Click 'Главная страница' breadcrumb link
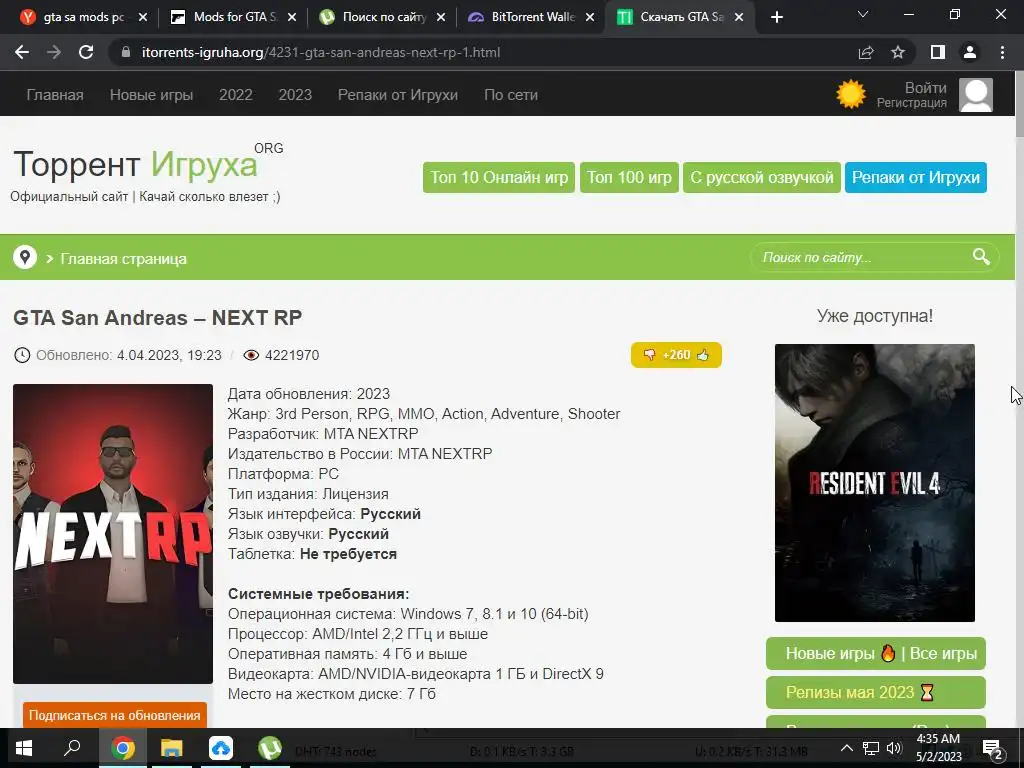 pyautogui.click(x=123, y=259)
